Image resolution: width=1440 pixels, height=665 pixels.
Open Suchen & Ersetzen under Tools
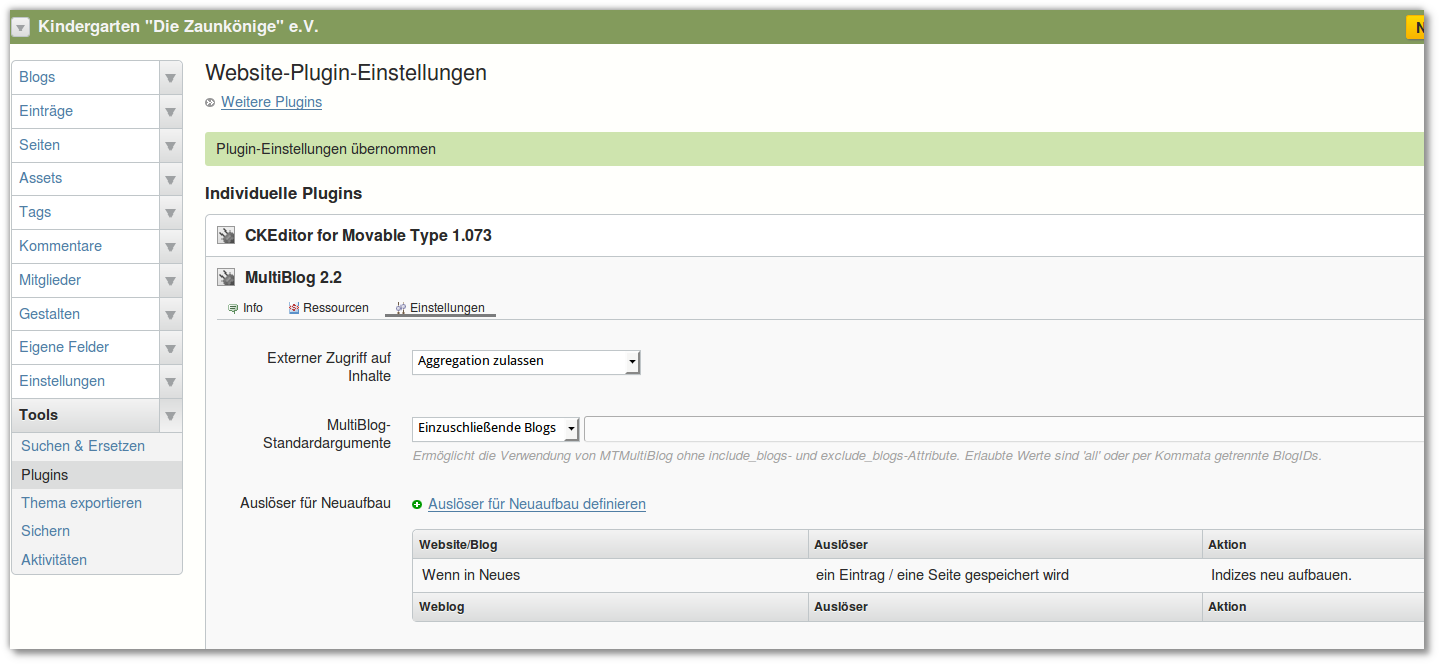[x=83, y=446]
